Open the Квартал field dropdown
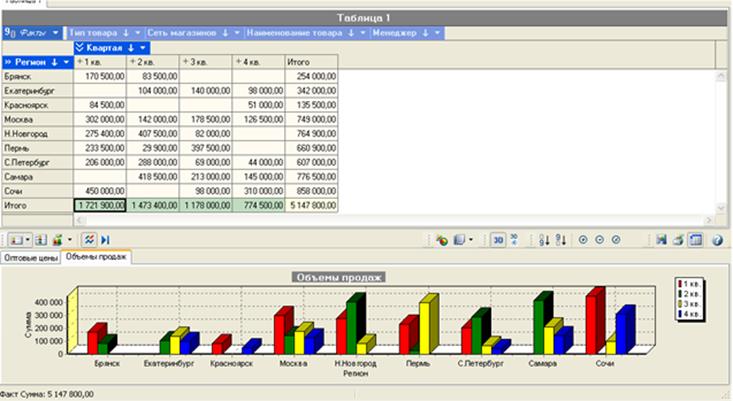 (144, 47)
